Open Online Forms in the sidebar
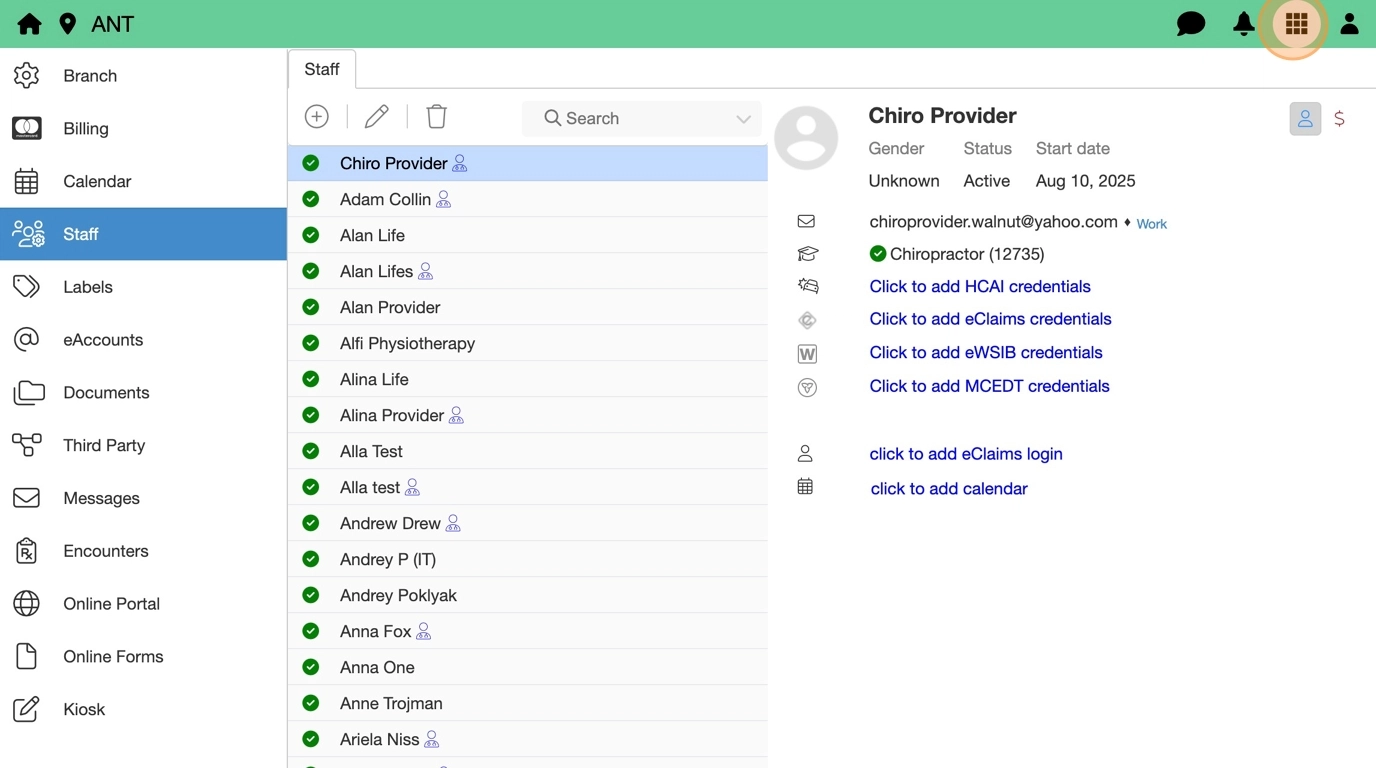Screen dimensions: 1376x768 [113, 656]
